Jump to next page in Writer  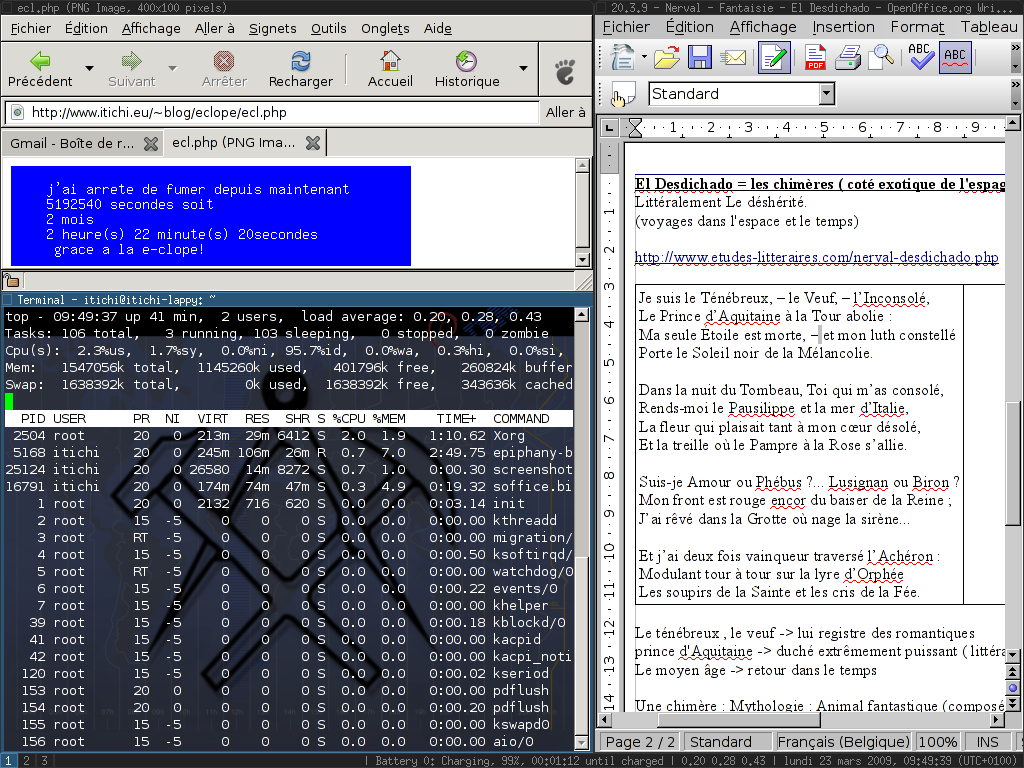[x=1012, y=703]
